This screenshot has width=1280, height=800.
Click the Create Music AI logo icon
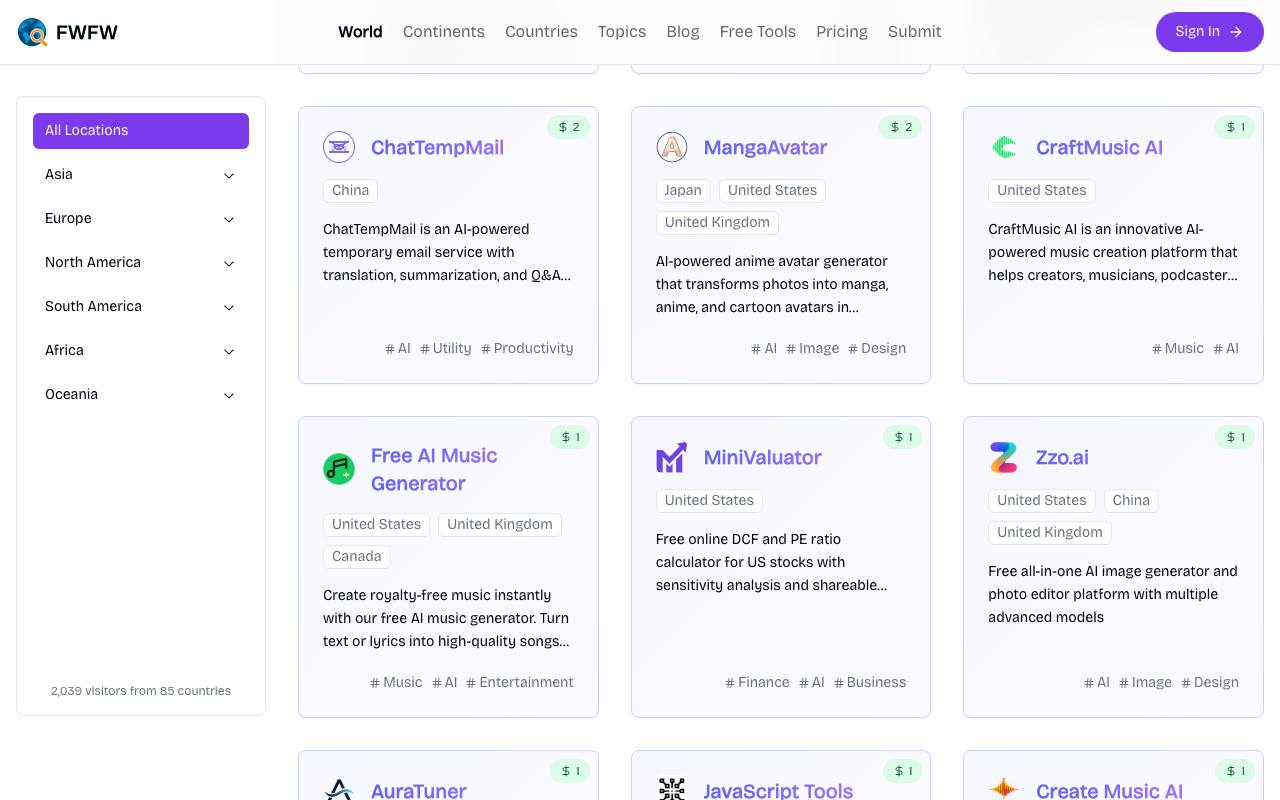(1004, 790)
